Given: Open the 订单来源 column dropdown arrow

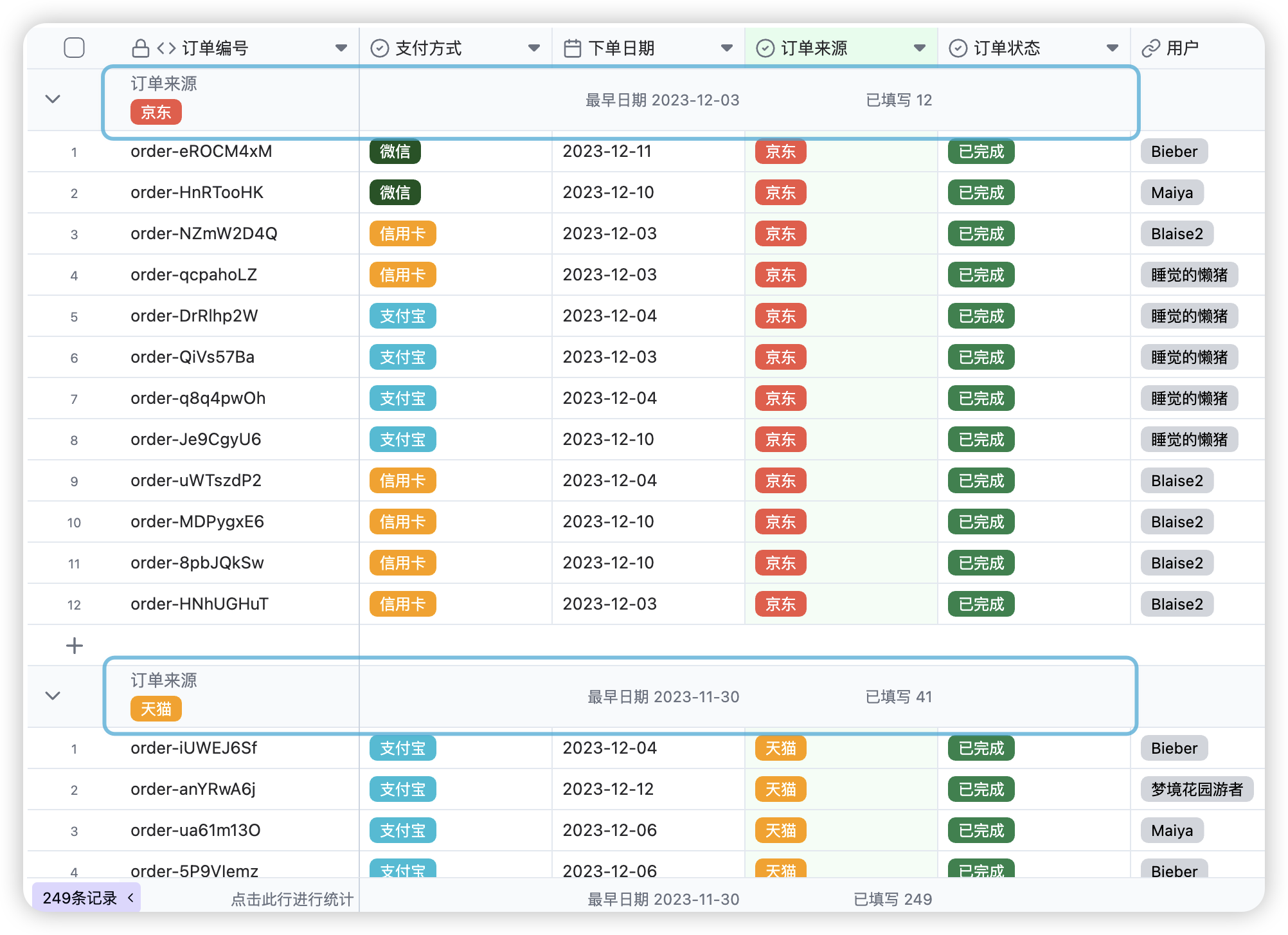Looking at the screenshot, I should point(920,48).
